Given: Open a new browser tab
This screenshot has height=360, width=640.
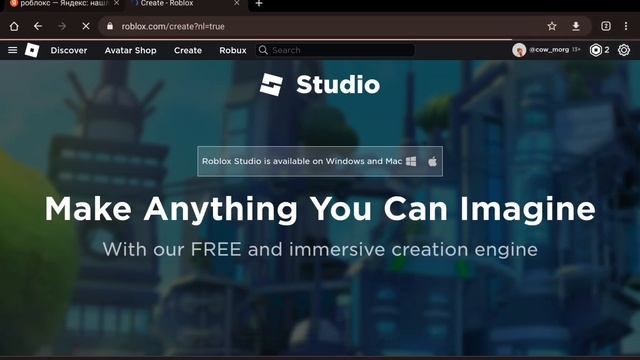Looking at the screenshot, I should click(x=259, y=4).
